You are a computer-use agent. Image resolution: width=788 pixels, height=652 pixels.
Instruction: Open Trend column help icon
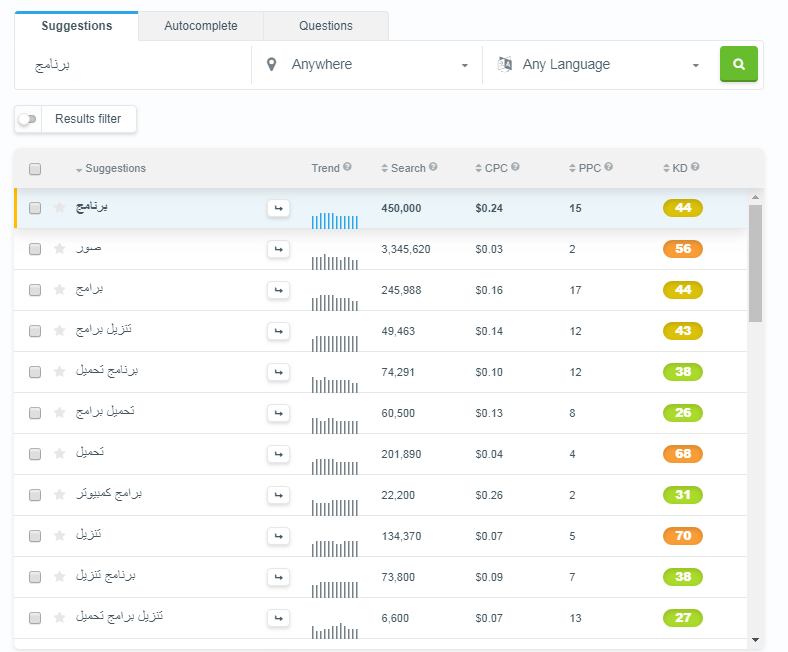tap(347, 167)
